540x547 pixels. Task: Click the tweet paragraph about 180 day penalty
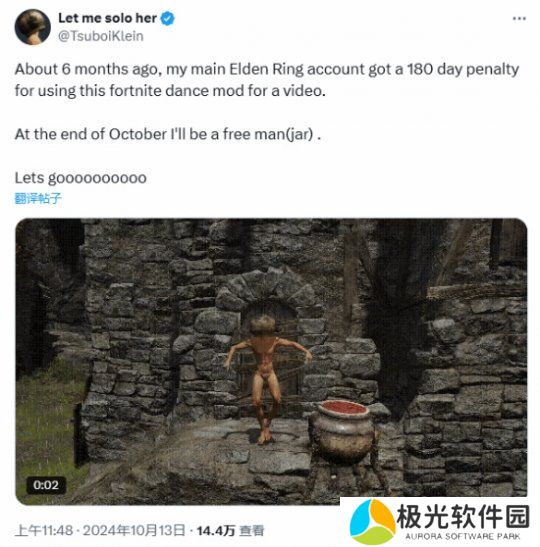coord(267,80)
